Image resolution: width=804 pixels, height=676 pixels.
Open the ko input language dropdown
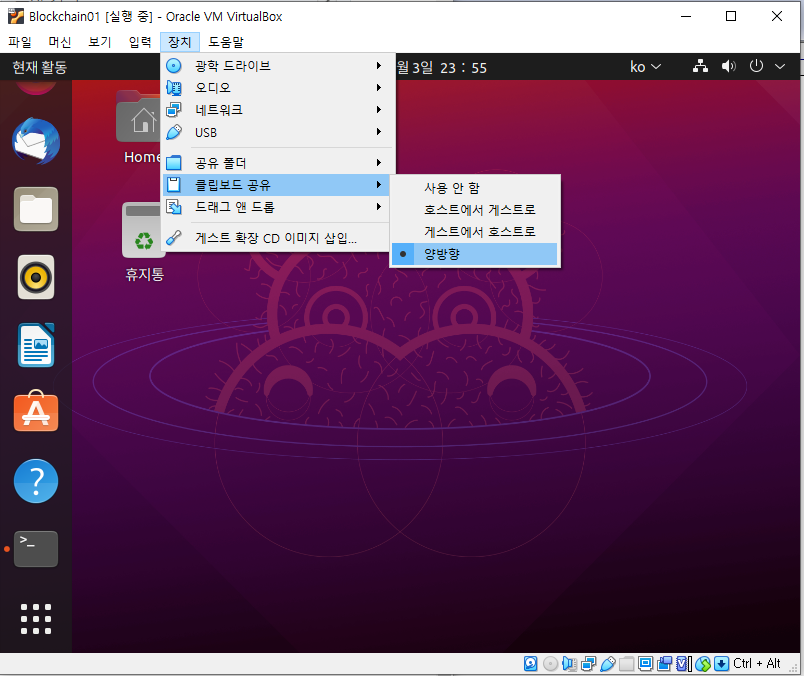[x=646, y=67]
